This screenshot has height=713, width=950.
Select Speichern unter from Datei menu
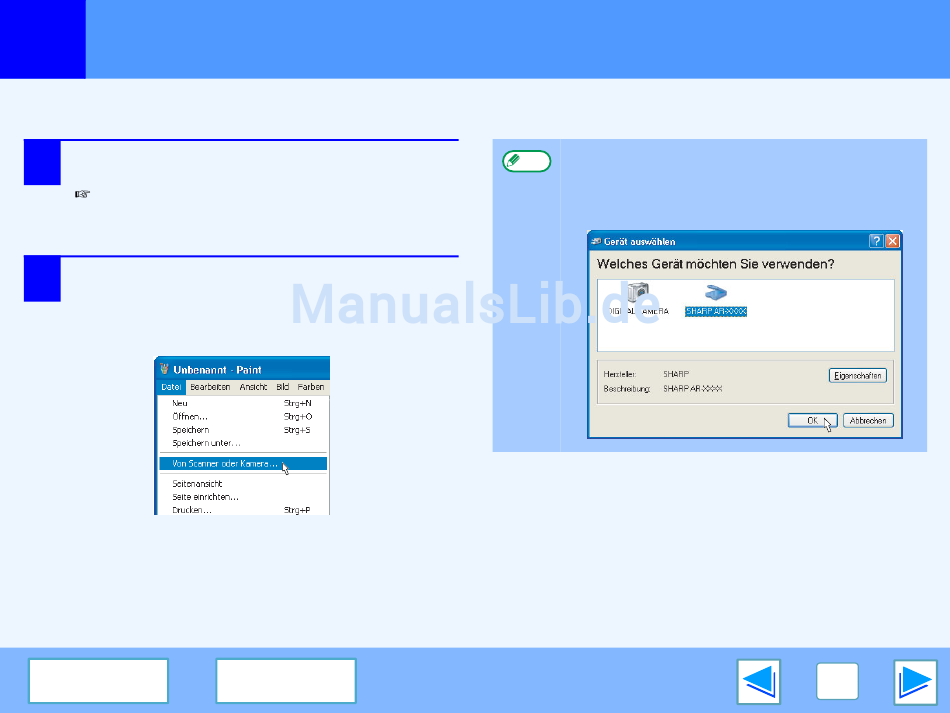(x=206, y=443)
